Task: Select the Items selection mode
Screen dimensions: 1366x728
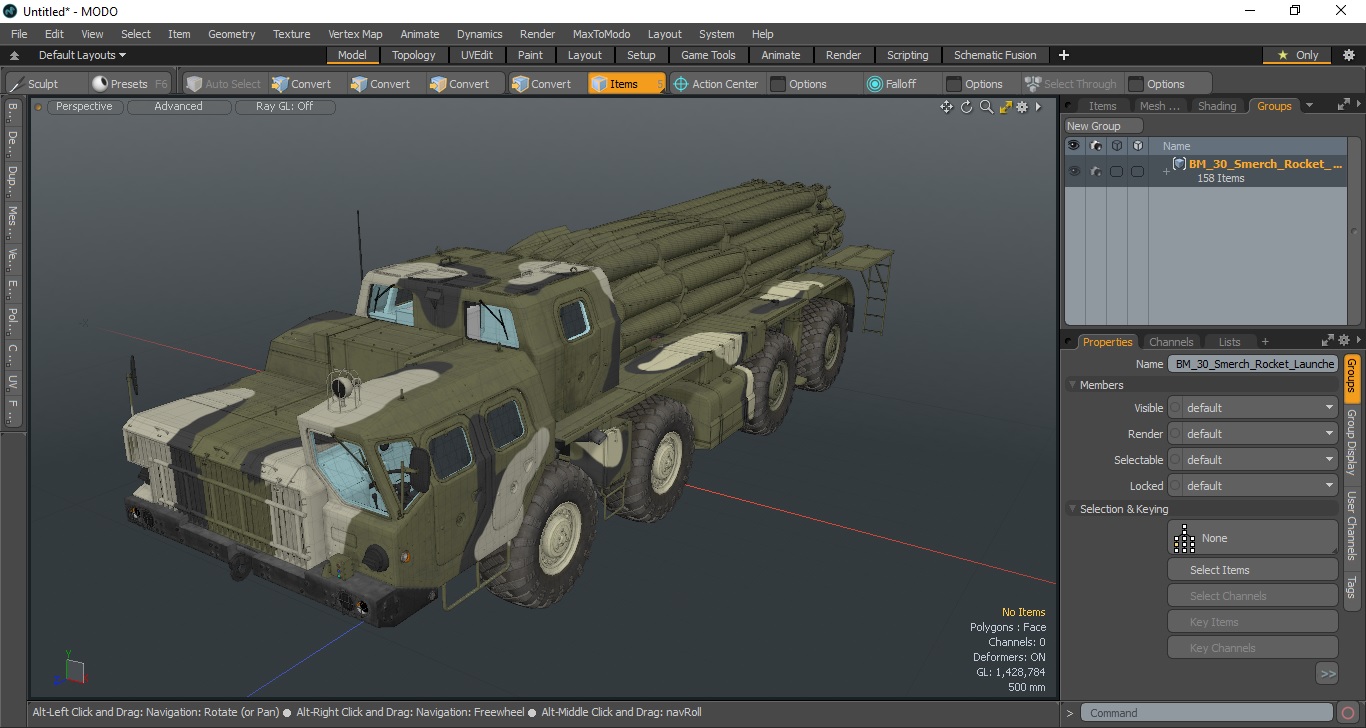Action: [627, 84]
